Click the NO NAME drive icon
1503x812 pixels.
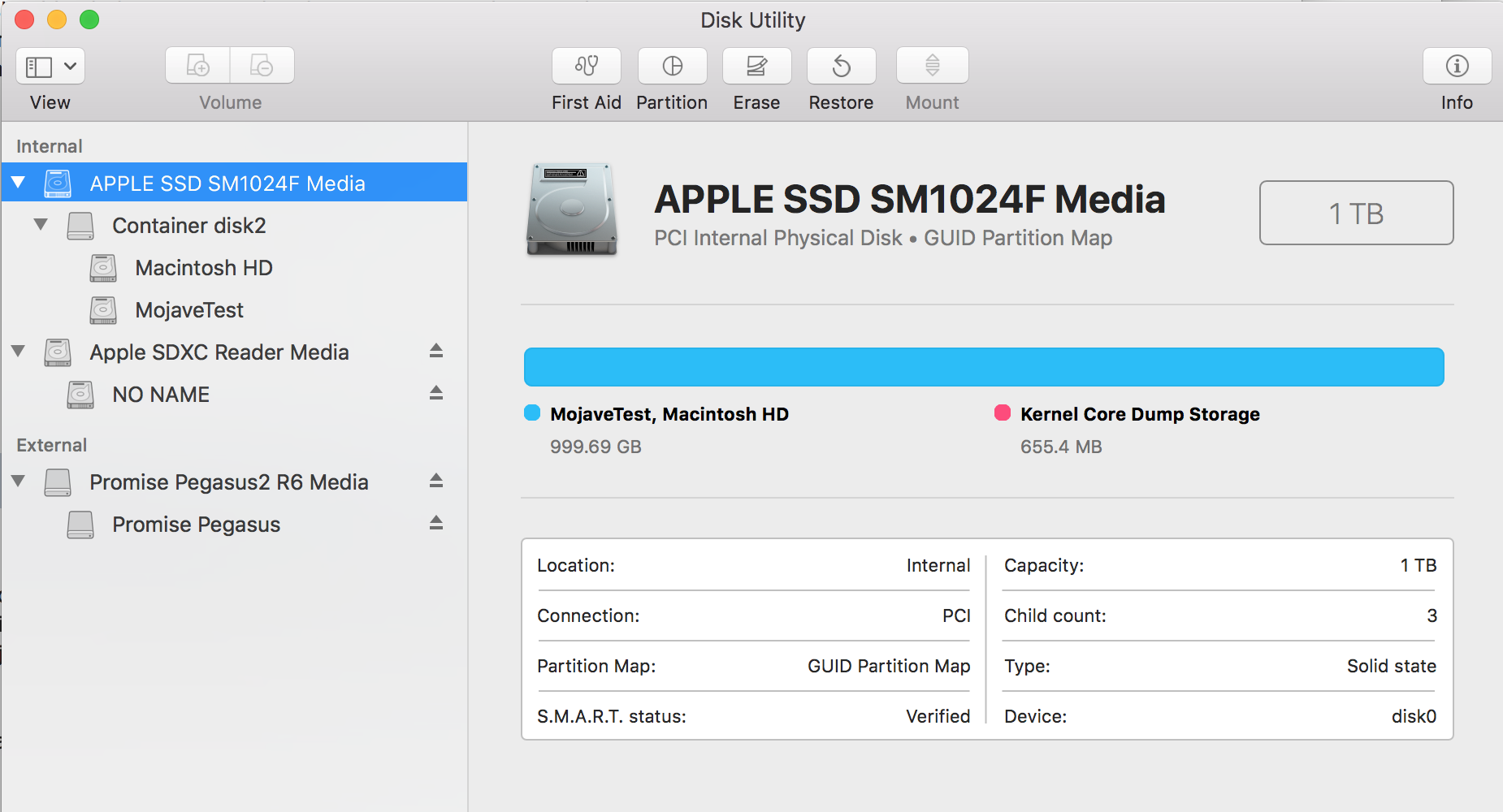click(x=80, y=395)
